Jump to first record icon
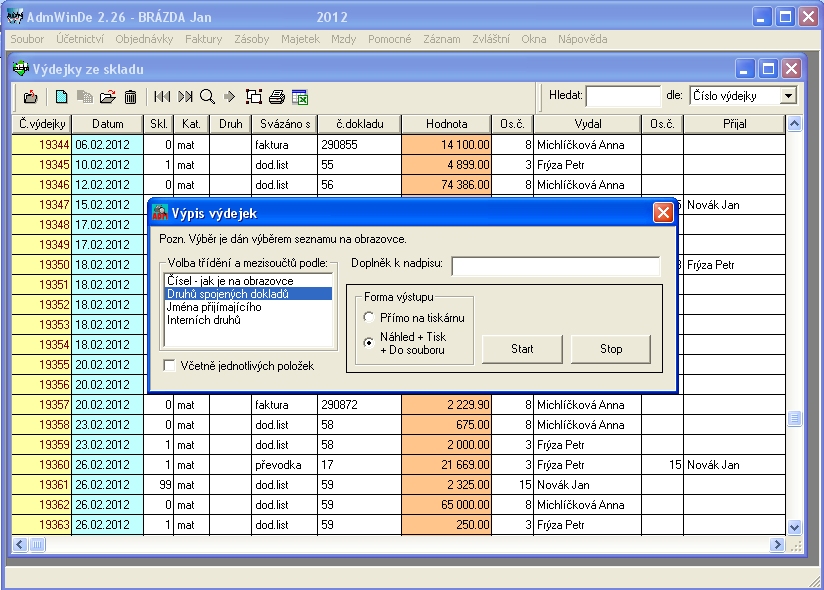Screen dimensions: 824x590 point(162,97)
